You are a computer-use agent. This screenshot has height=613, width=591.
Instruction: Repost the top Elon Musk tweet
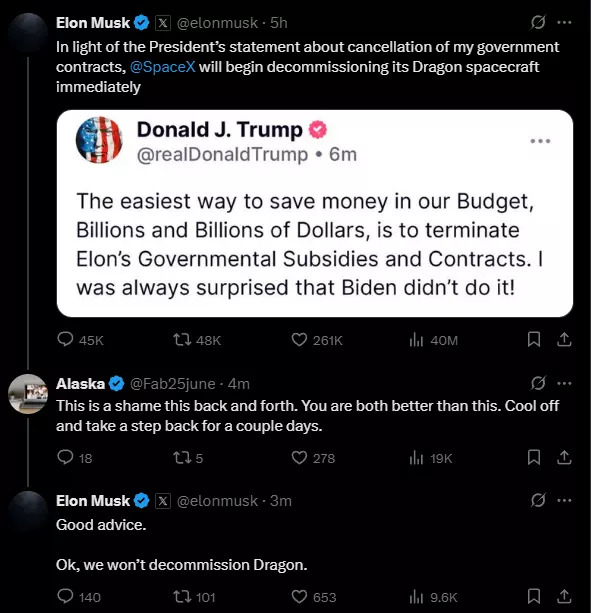[x=197, y=340]
